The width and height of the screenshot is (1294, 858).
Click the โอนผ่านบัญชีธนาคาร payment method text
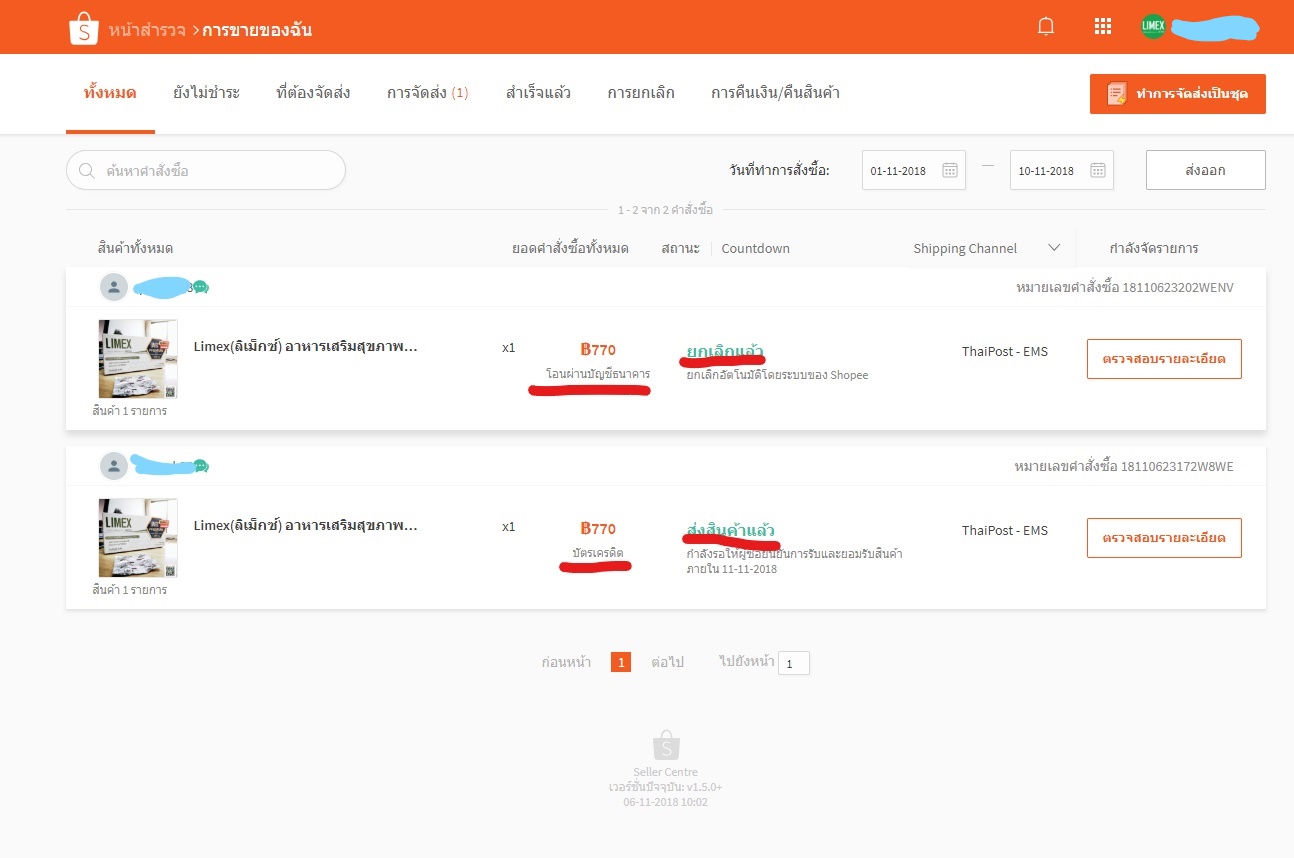coord(598,374)
